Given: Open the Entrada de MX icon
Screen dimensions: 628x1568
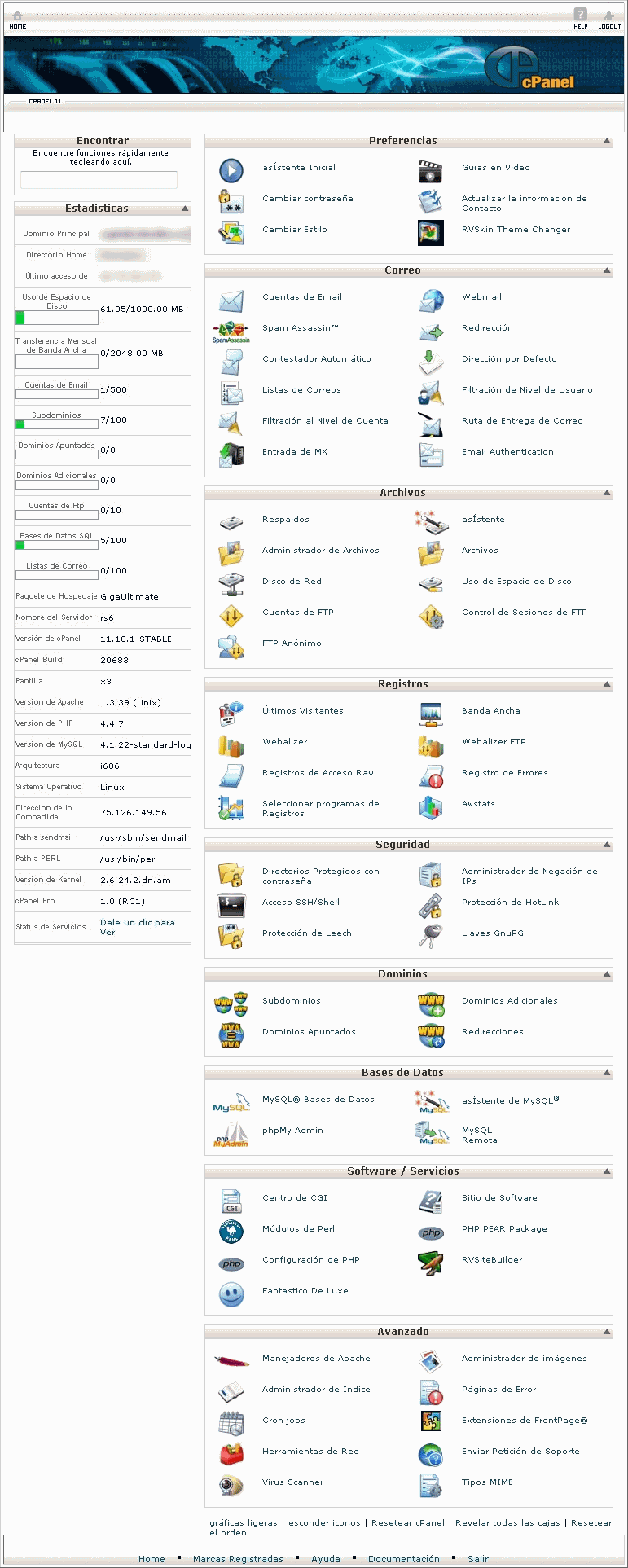Looking at the screenshot, I should pyautogui.click(x=231, y=455).
